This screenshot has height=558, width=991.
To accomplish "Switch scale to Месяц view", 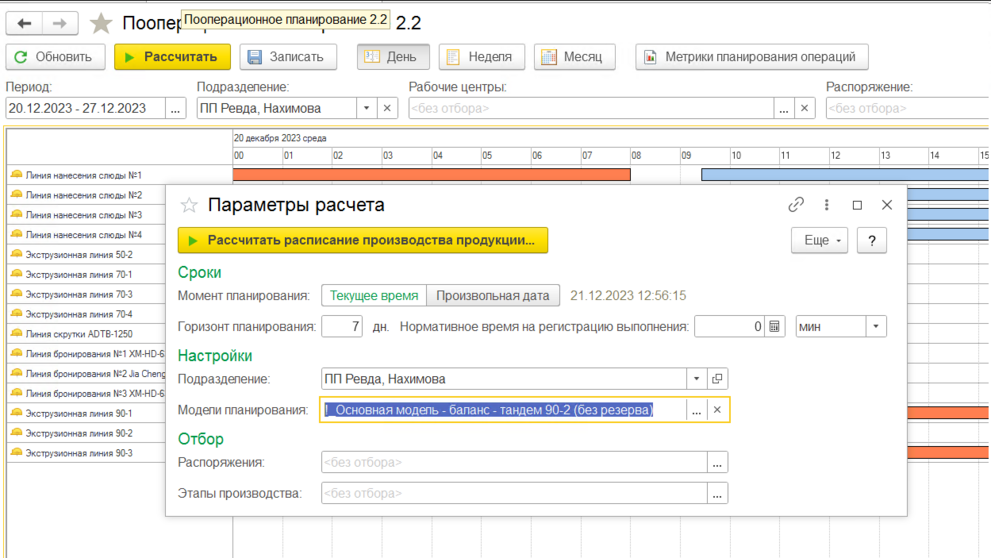I will point(575,57).
